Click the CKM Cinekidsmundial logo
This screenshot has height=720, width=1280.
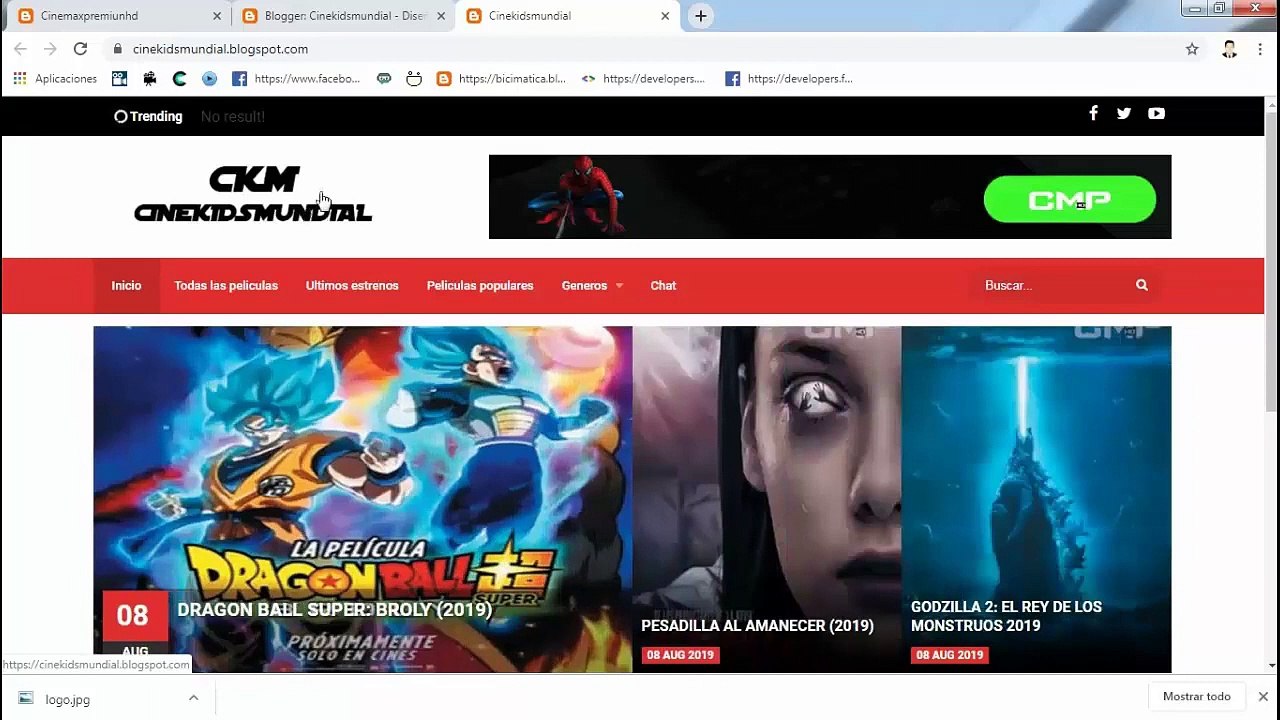253,195
